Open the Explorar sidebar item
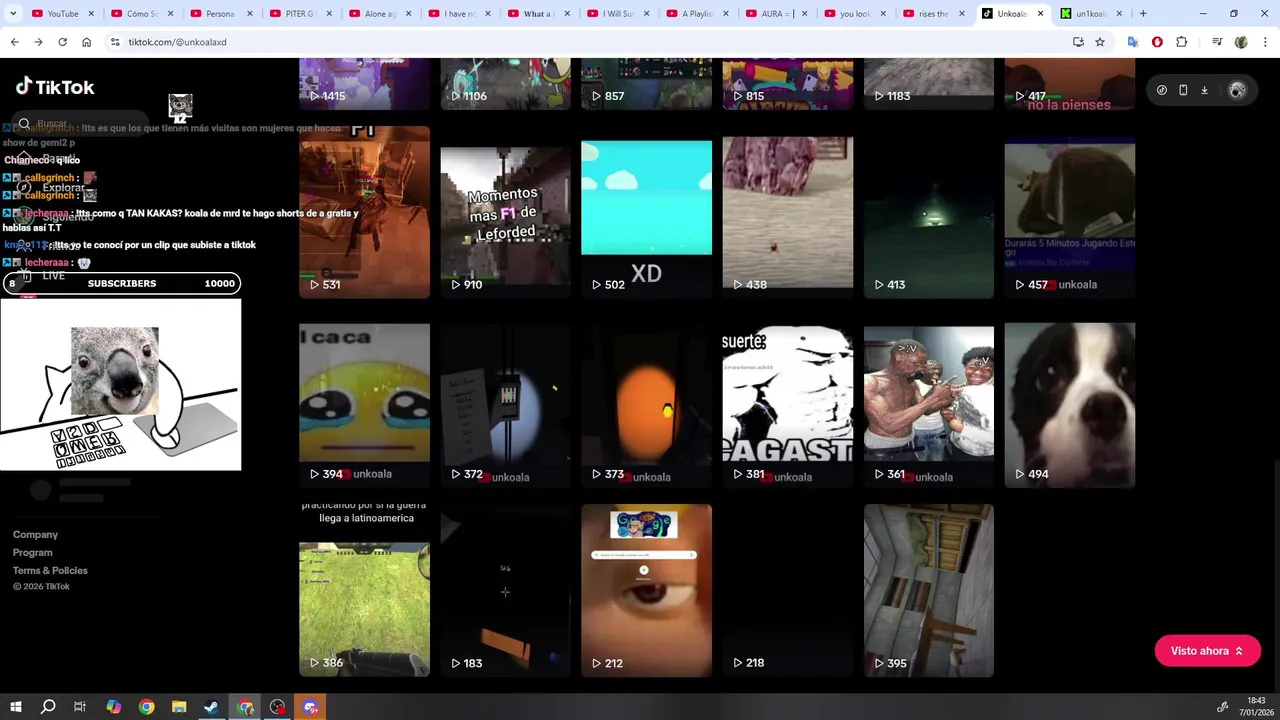Viewport: 1280px width, 720px height. (x=64, y=187)
